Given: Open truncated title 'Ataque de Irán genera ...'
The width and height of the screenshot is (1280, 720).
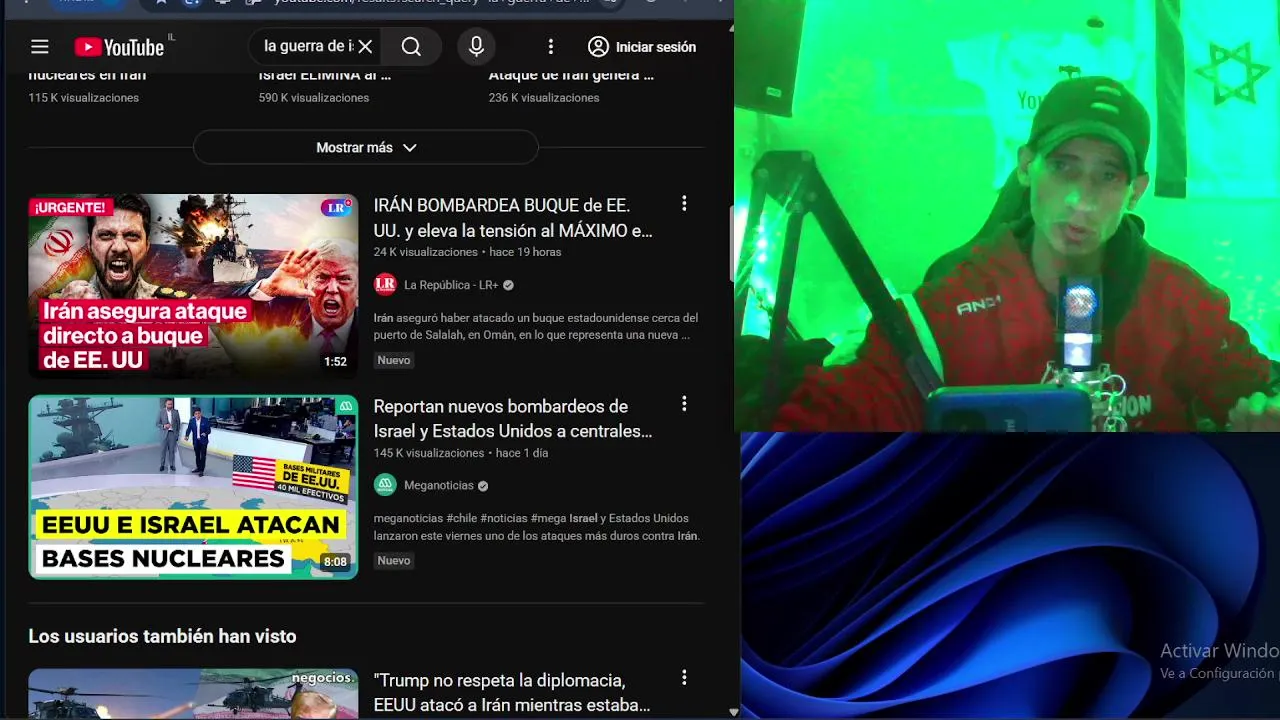Looking at the screenshot, I should [571, 75].
